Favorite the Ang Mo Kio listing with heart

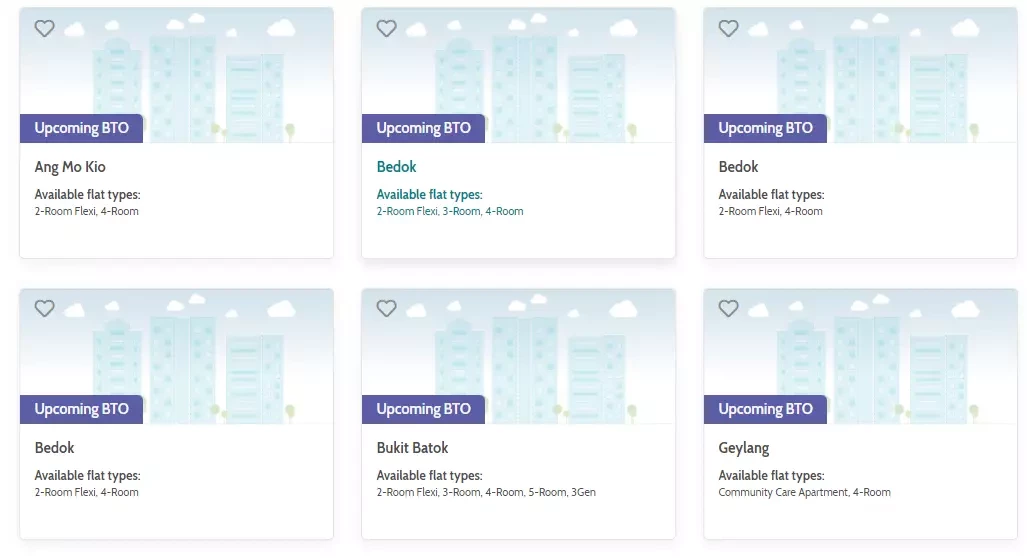(x=45, y=28)
